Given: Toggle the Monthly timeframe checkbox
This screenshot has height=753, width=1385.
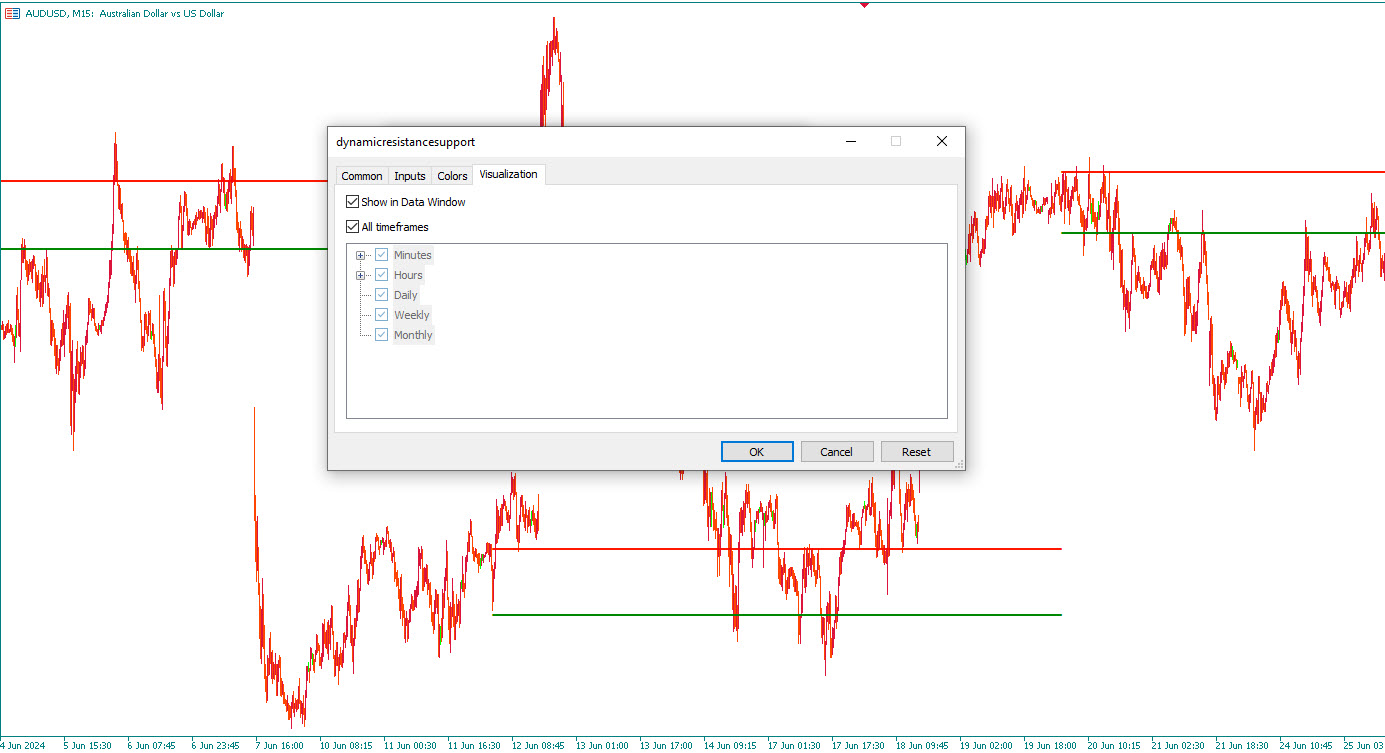Looking at the screenshot, I should pyautogui.click(x=381, y=335).
